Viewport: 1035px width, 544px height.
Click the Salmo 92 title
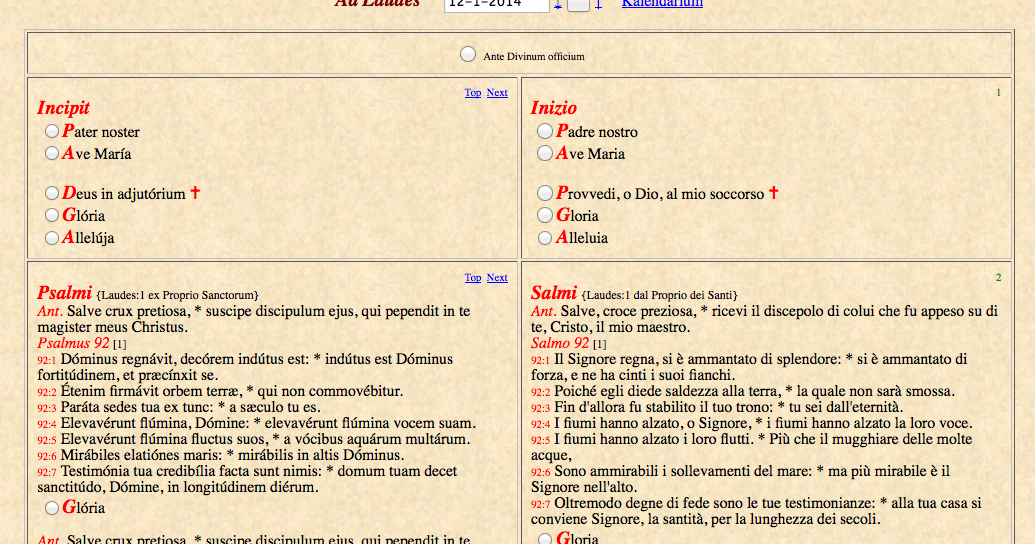click(x=560, y=343)
